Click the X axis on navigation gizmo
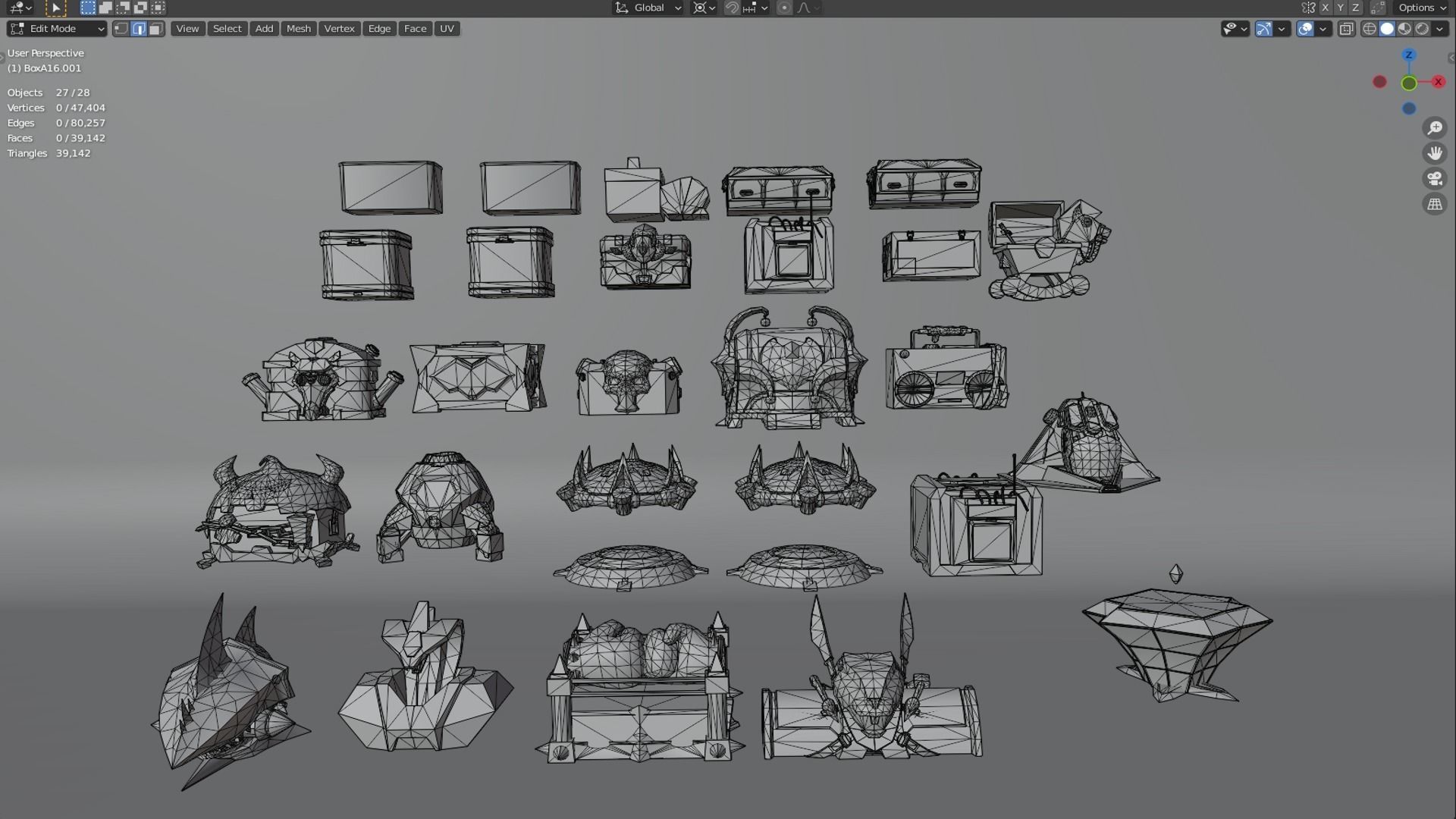Image resolution: width=1456 pixels, height=819 pixels. 1438,82
